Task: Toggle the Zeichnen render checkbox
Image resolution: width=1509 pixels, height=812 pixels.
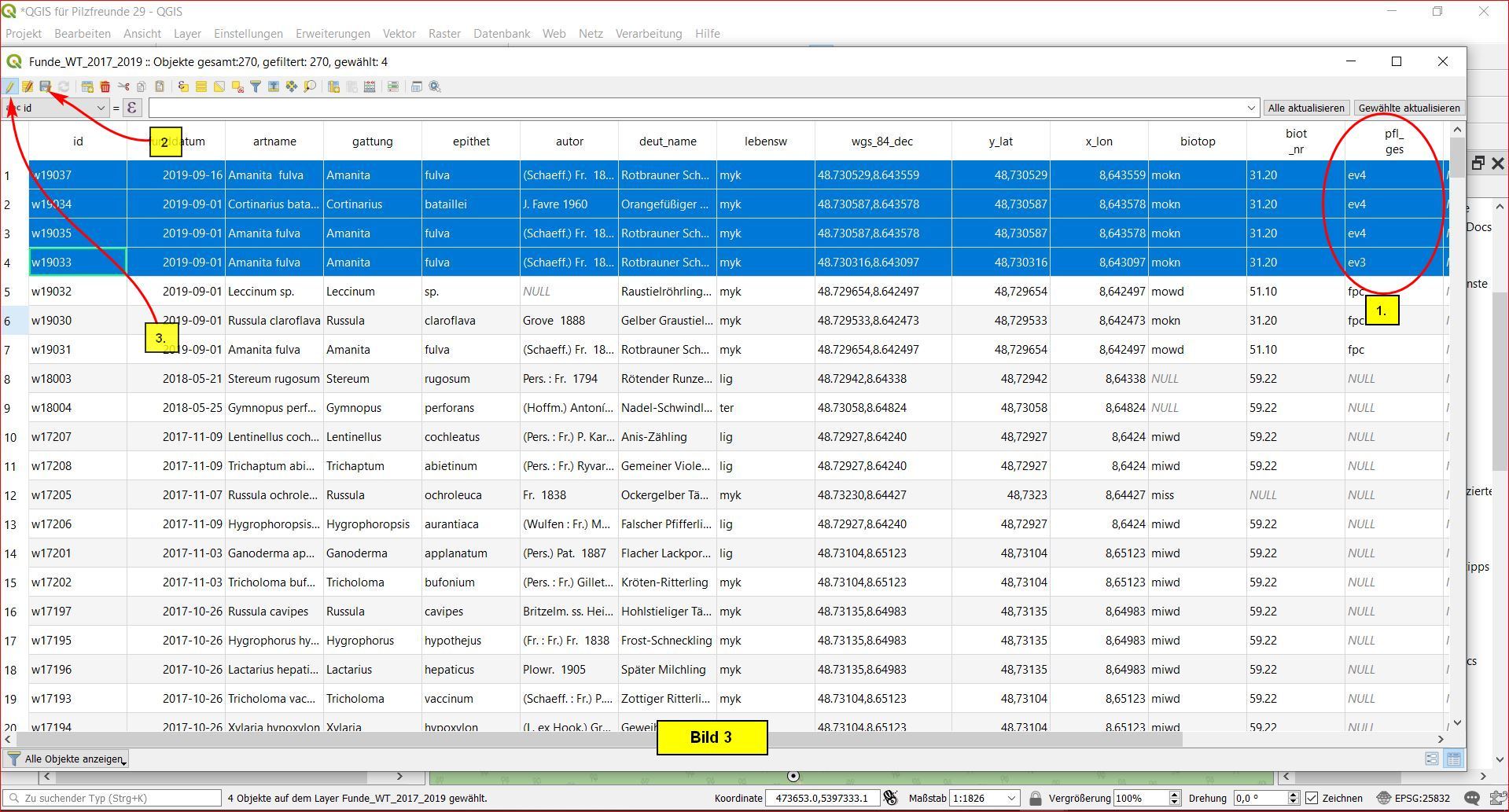Action: pos(1312,798)
